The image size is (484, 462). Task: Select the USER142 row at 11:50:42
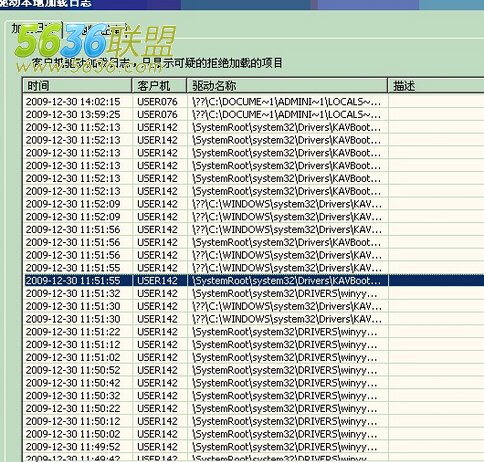pos(254,383)
